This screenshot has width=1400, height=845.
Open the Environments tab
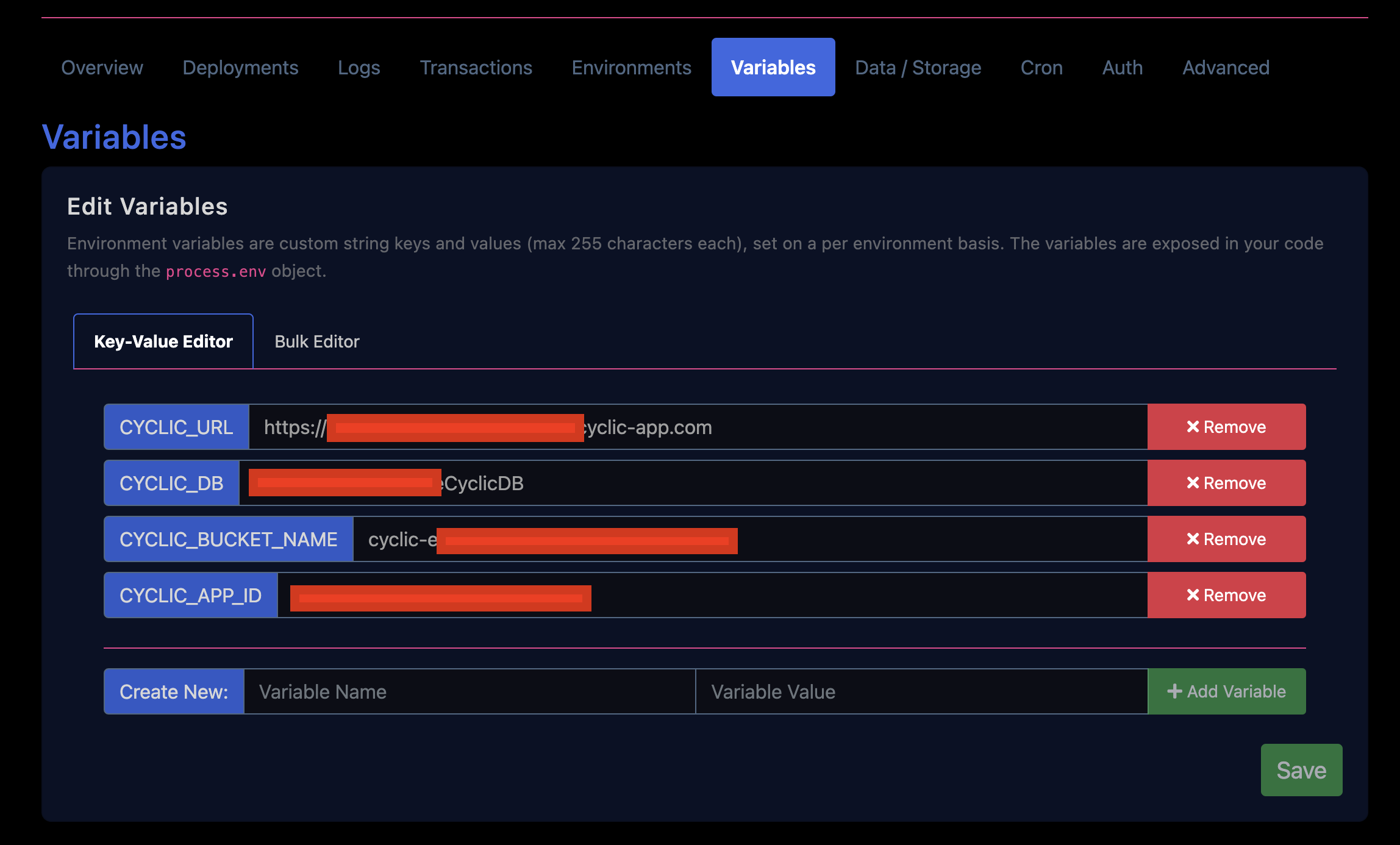pos(631,67)
